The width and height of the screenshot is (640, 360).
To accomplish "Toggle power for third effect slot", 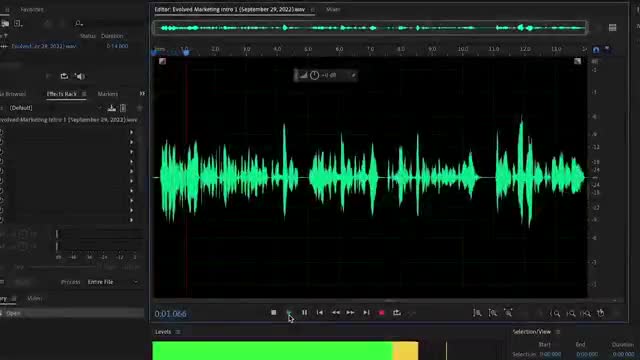I will click(1, 152).
